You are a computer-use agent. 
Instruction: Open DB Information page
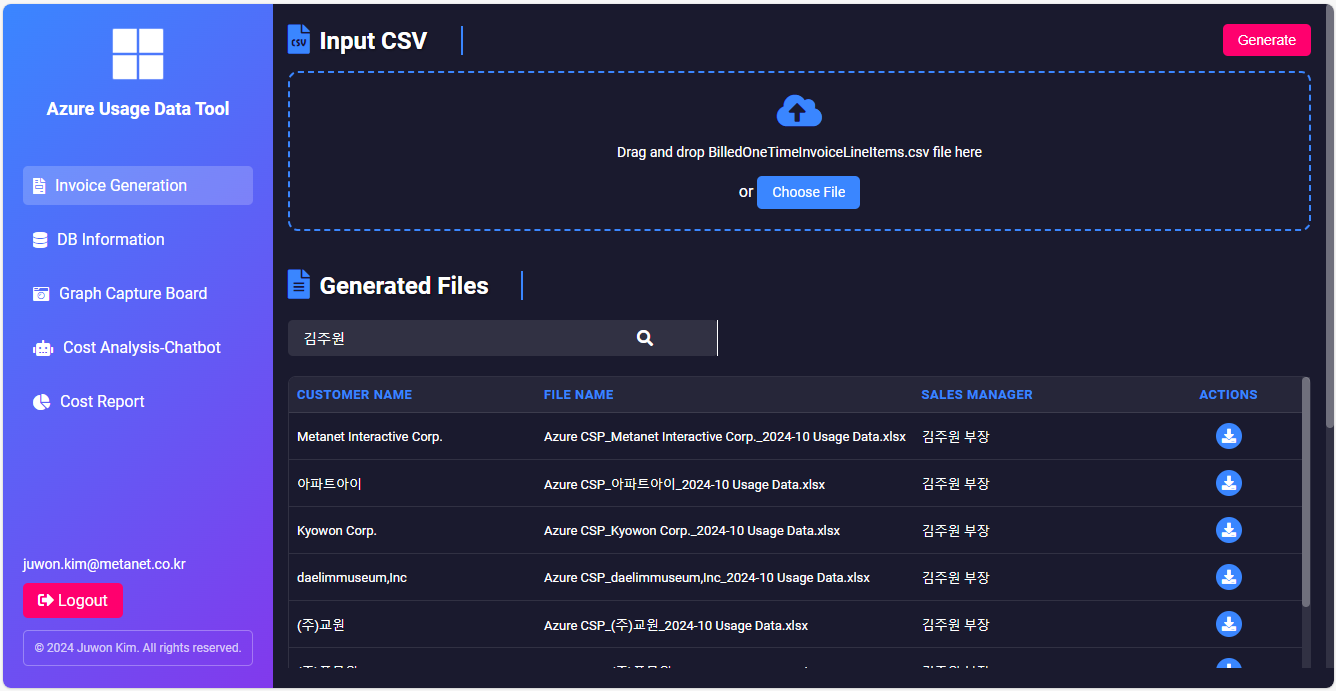[x=138, y=240]
